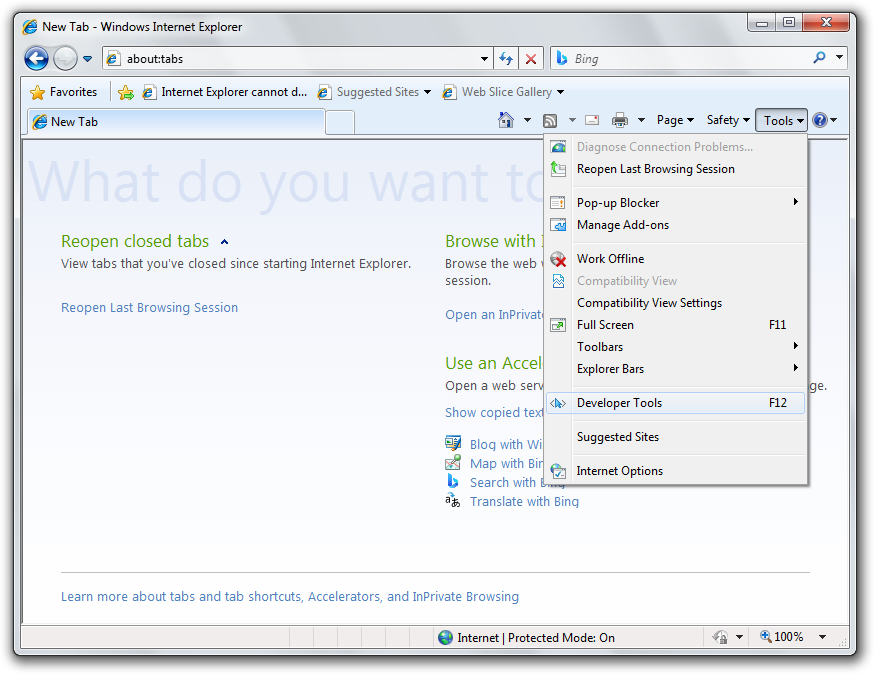Click the Map with Bing link
The height and width of the screenshot is (676, 876).
[x=506, y=464]
